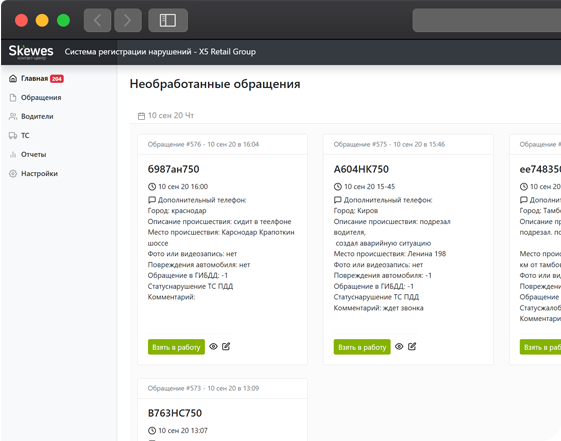
Task: Click the red 204 notification badge
Action: point(57,79)
